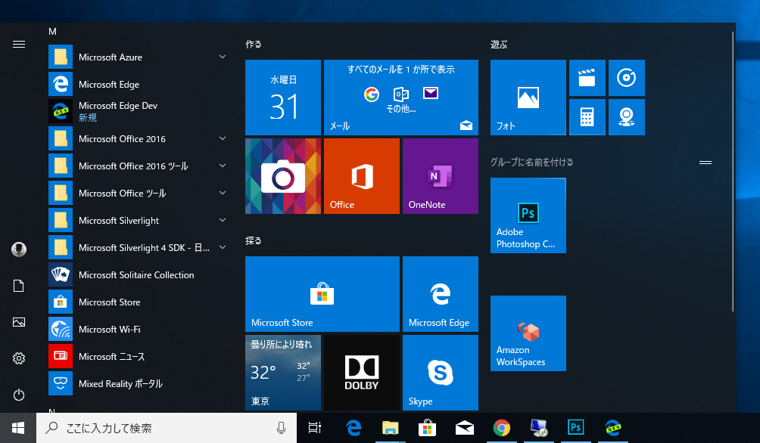Click the 探る group title
The image size is (760, 443).
[x=253, y=240]
